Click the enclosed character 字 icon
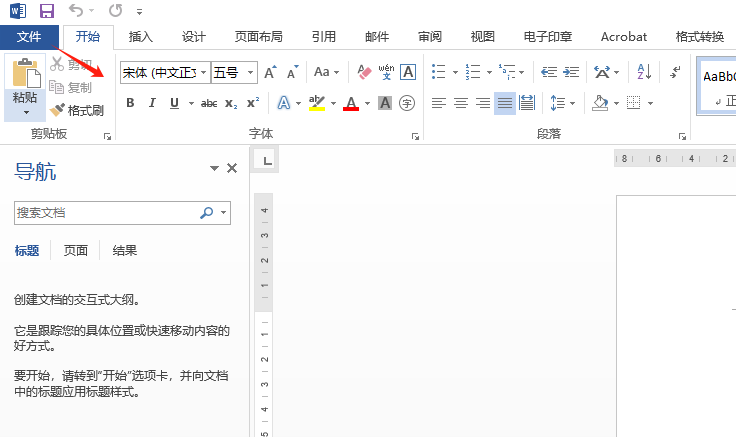The image size is (736, 437). point(407,103)
